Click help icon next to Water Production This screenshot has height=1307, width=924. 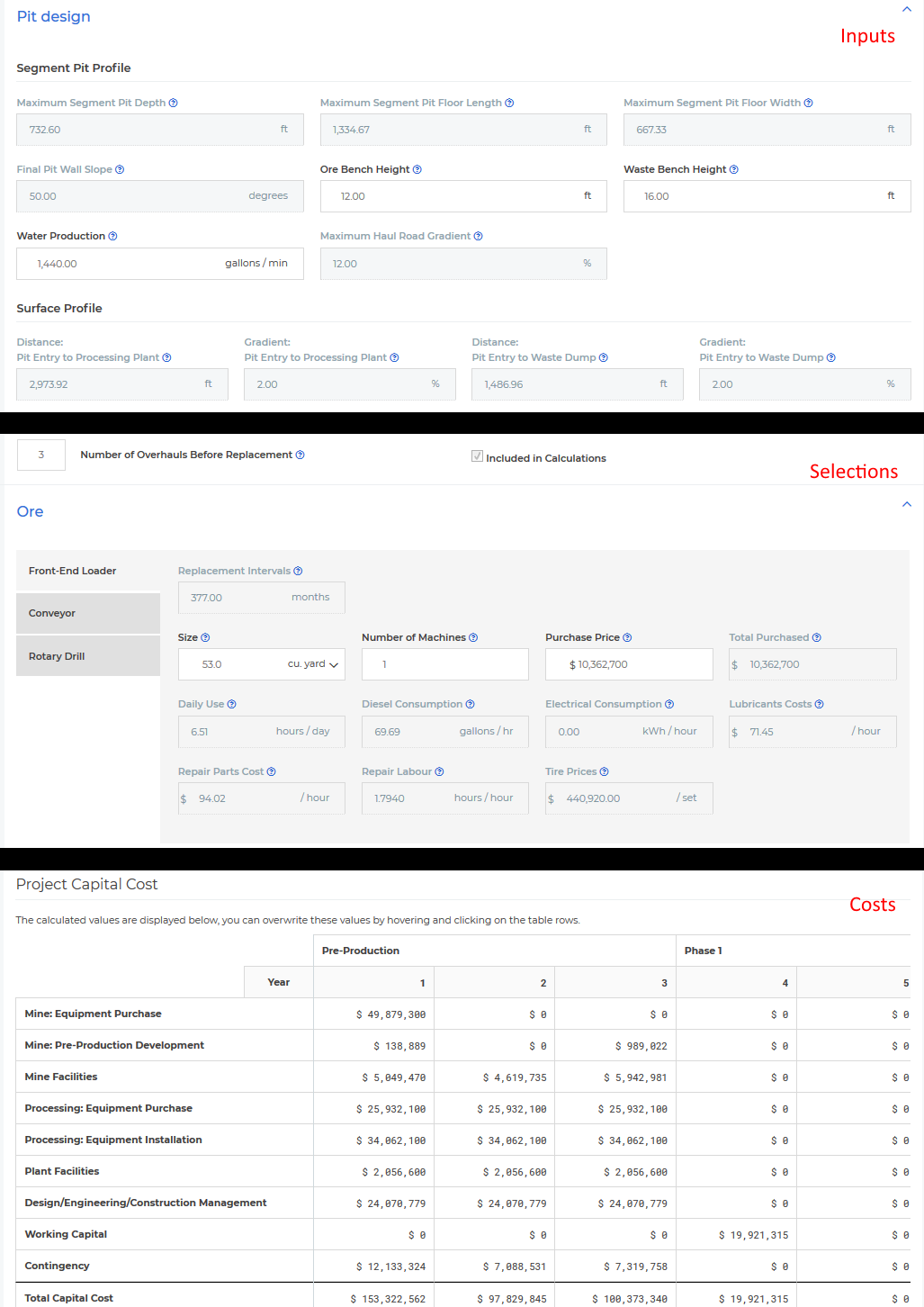pos(112,237)
